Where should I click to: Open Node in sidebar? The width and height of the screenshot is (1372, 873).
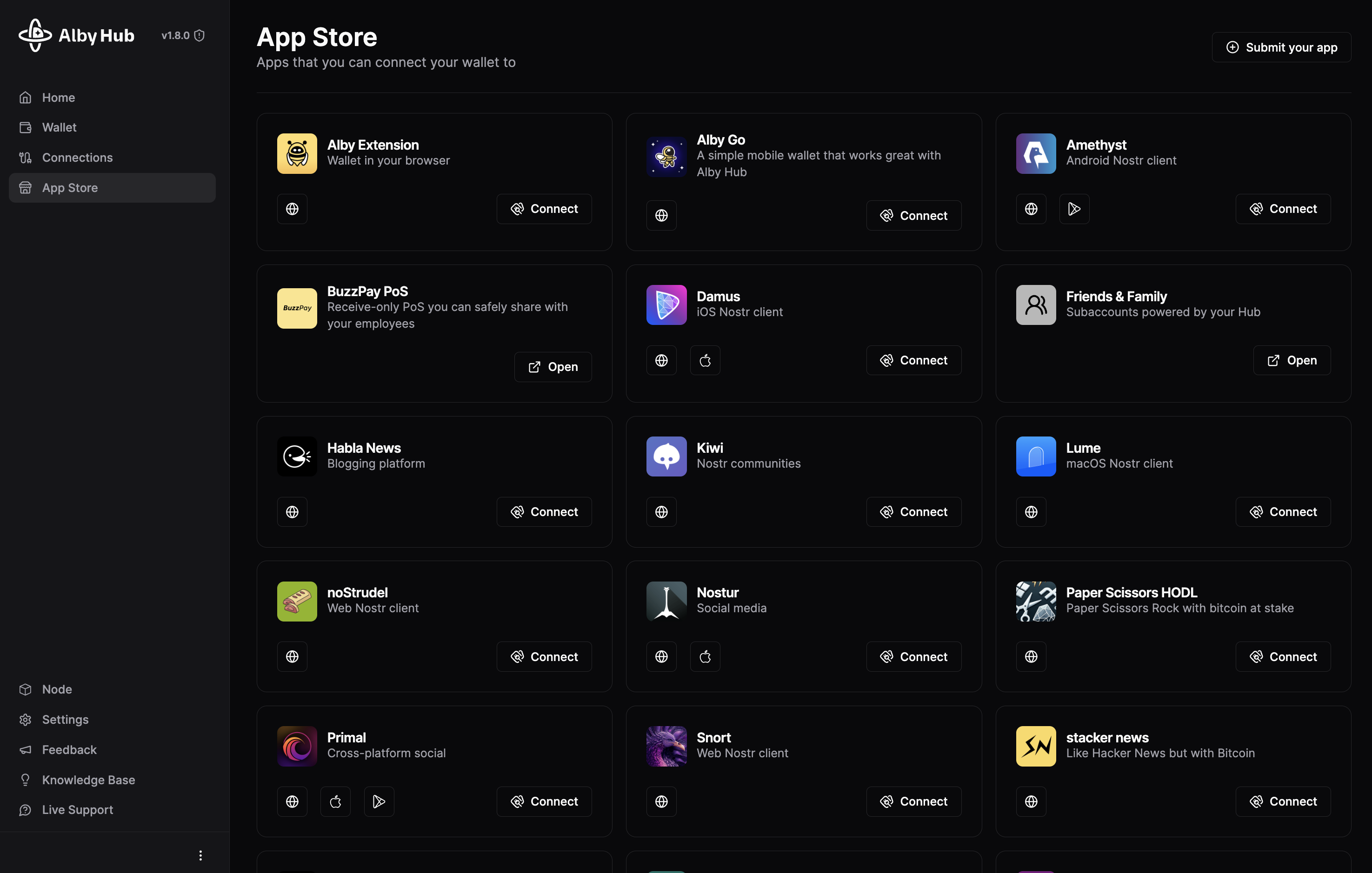tap(112, 689)
